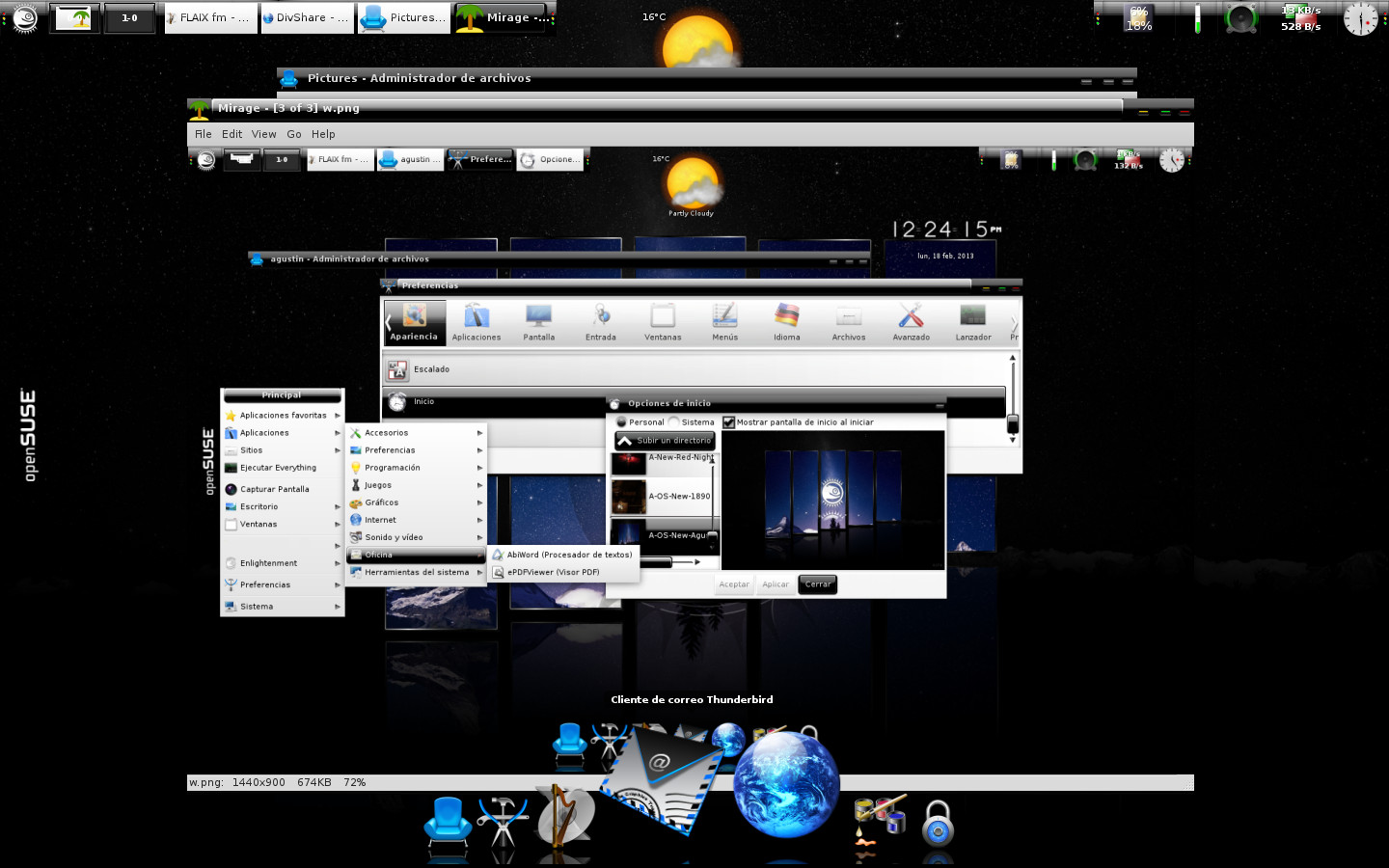Select the Apariencia icon in Preferencias
The image size is (1389, 868).
(415, 322)
